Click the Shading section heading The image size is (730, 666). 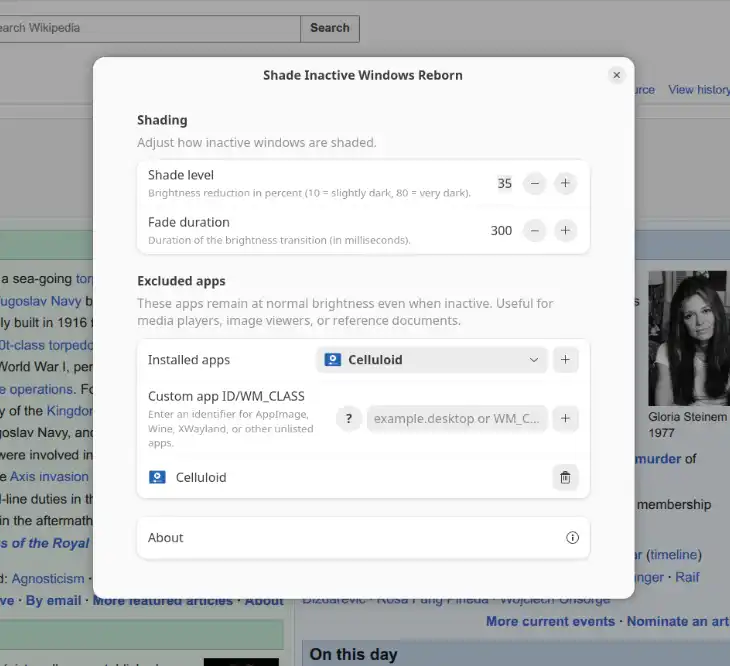[x=162, y=121]
